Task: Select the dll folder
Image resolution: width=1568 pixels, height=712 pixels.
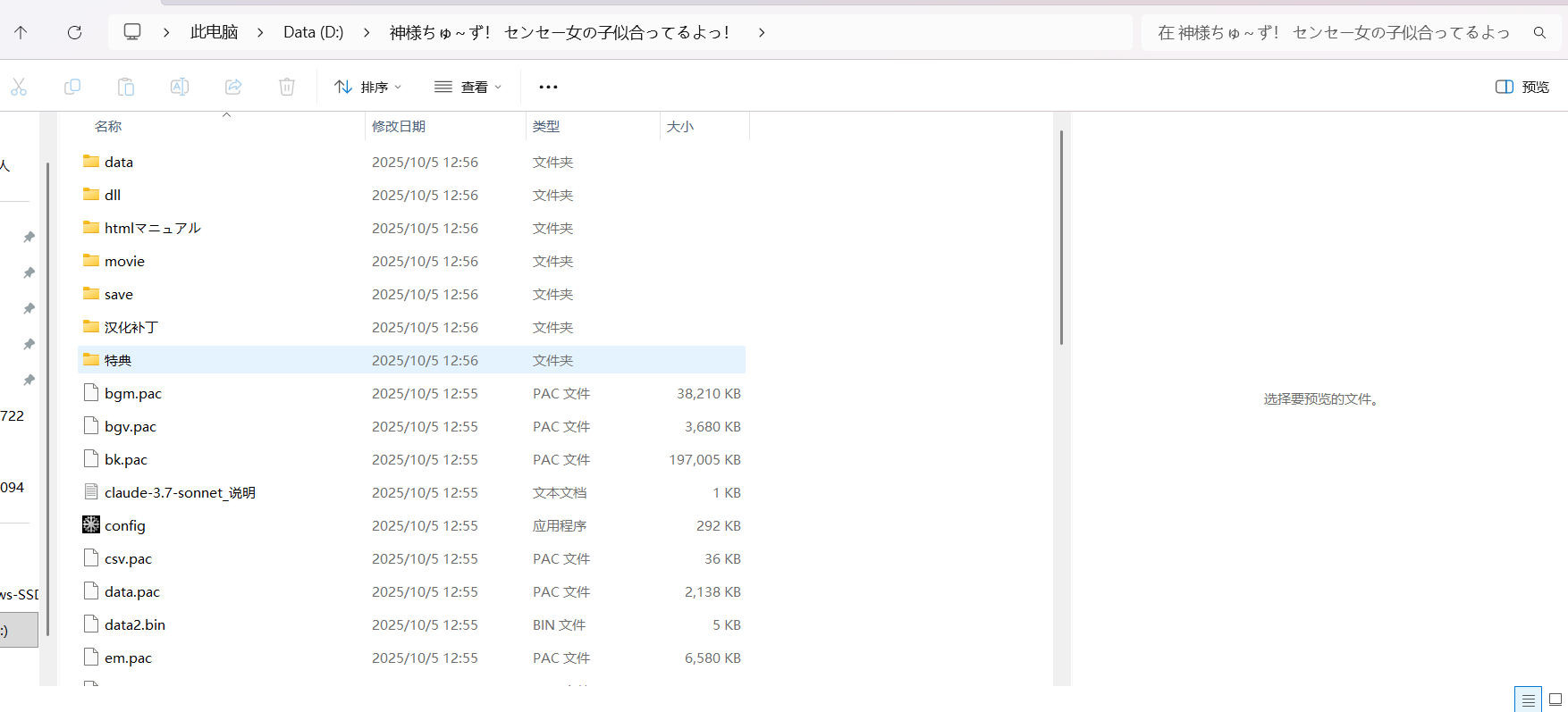Action: click(x=411, y=195)
